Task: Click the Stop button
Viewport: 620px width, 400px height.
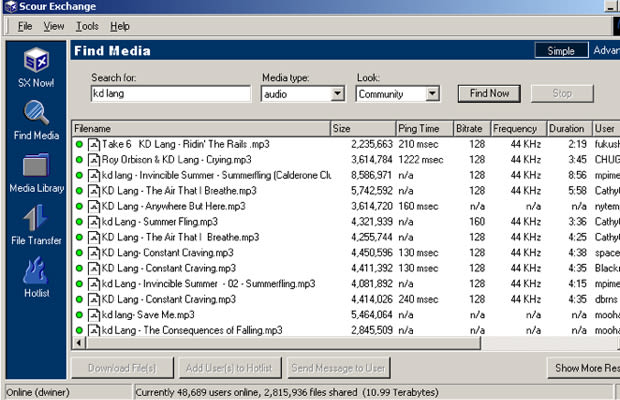Action: point(562,94)
